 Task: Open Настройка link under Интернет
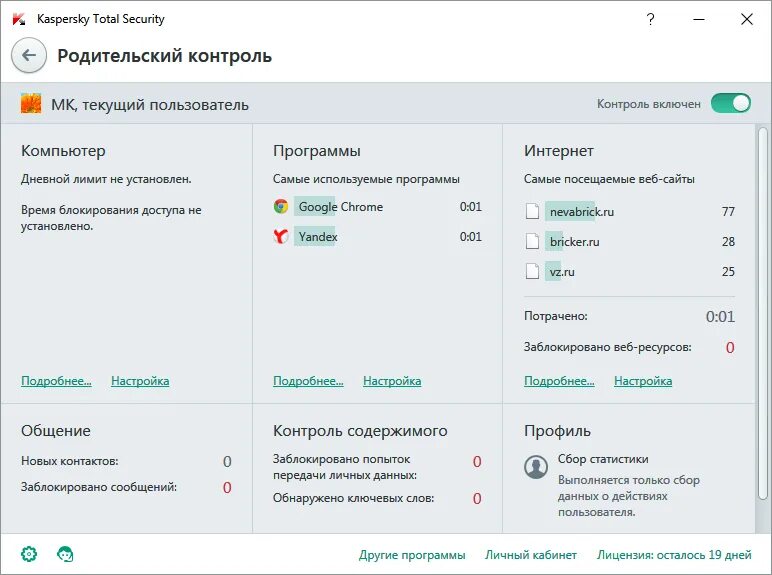pyautogui.click(x=643, y=381)
